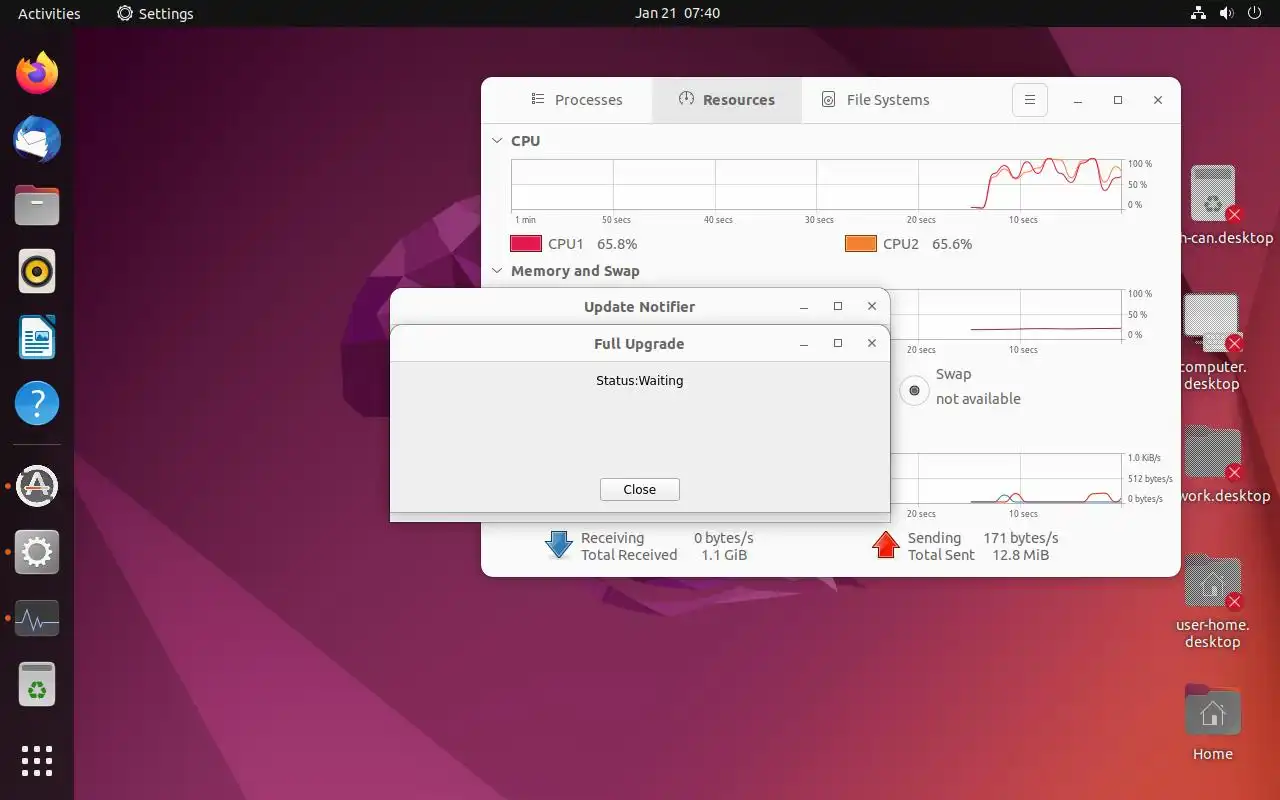
Task: Close the Full Upgrade window
Action: point(872,343)
